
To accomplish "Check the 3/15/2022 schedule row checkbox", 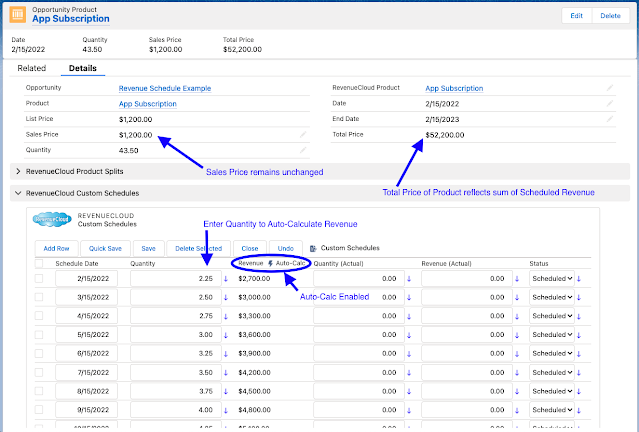I will 39,297.
